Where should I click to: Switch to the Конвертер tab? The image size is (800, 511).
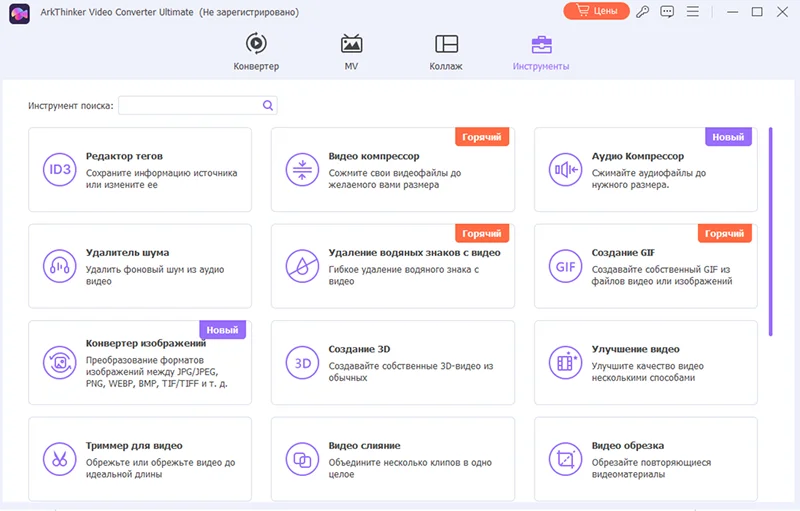pyautogui.click(x=256, y=52)
